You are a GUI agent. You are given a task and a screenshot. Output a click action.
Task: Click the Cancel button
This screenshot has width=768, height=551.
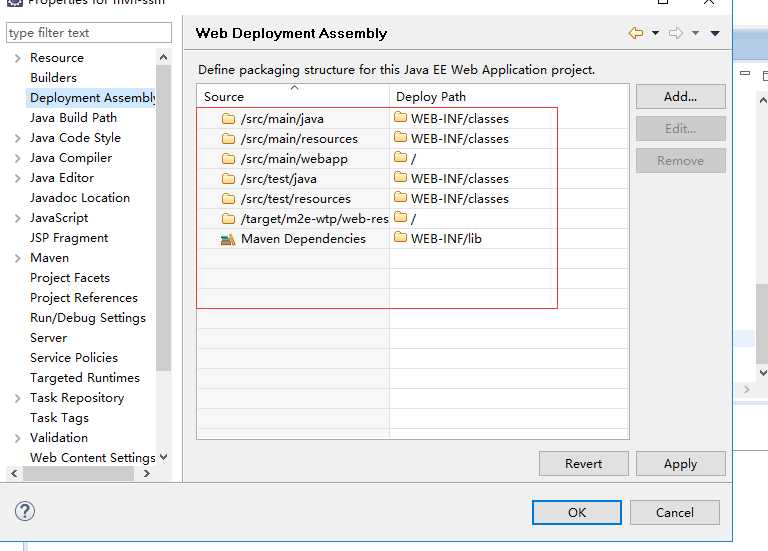point(675,512)
